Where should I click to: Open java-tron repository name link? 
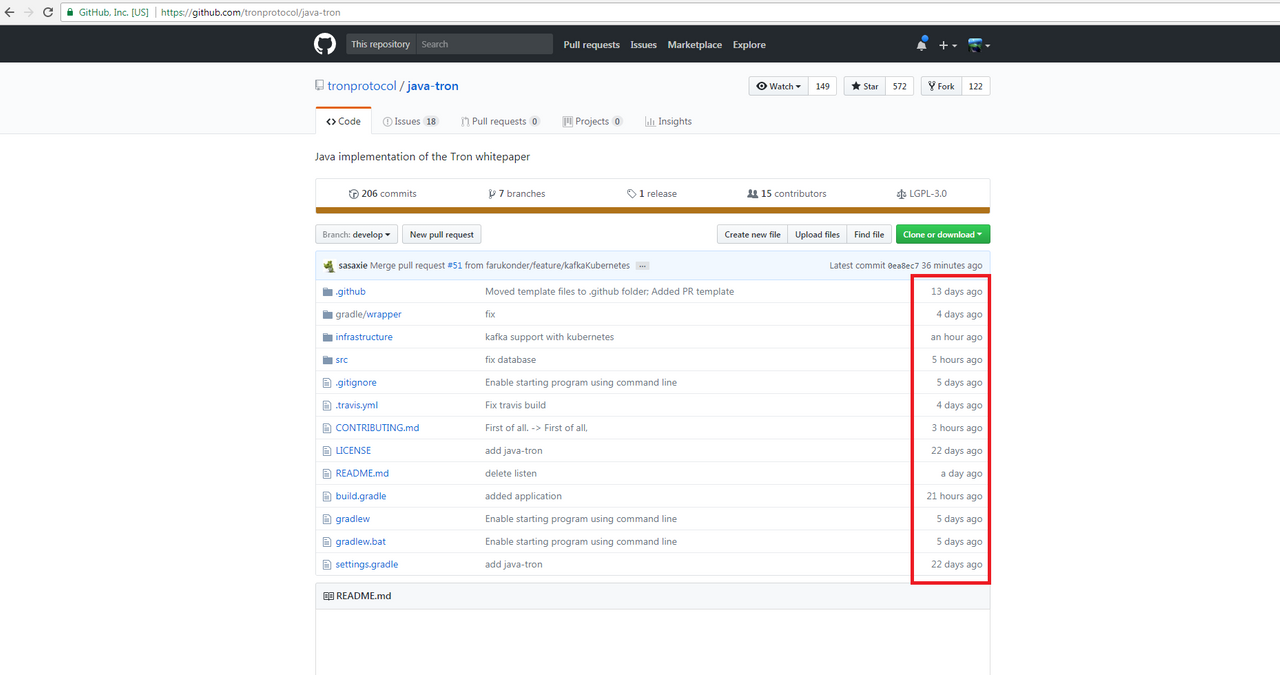pos(433,86)
